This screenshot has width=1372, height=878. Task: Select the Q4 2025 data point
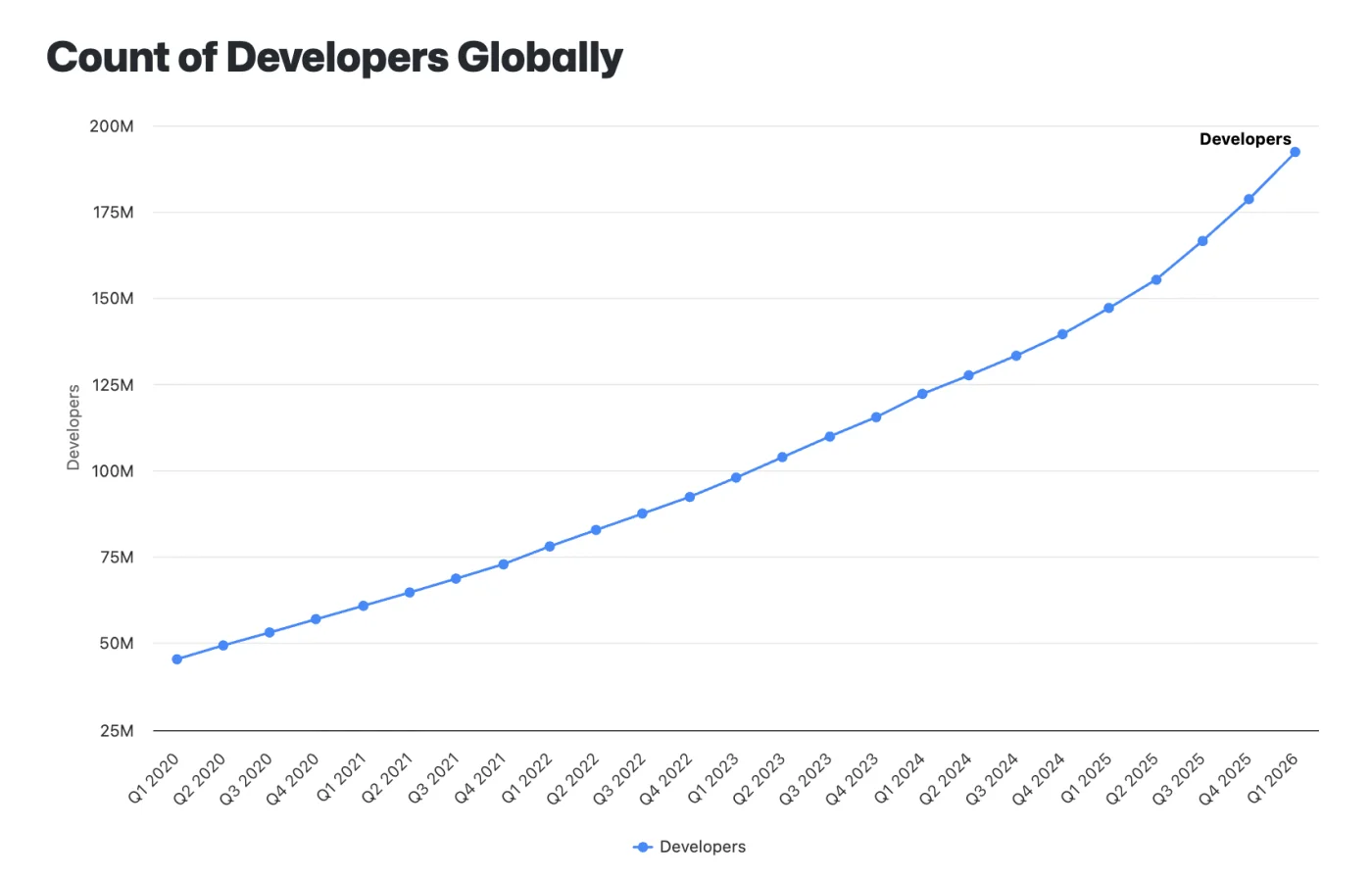tap(1249, 199)
